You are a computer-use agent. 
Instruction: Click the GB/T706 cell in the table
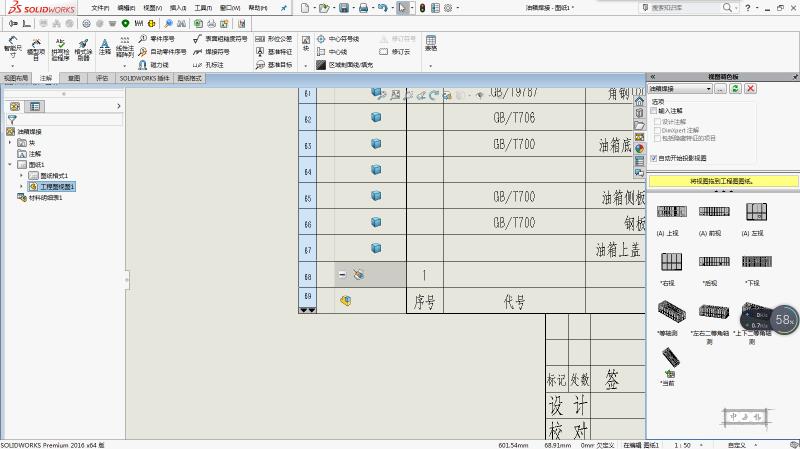coord(514,118)
